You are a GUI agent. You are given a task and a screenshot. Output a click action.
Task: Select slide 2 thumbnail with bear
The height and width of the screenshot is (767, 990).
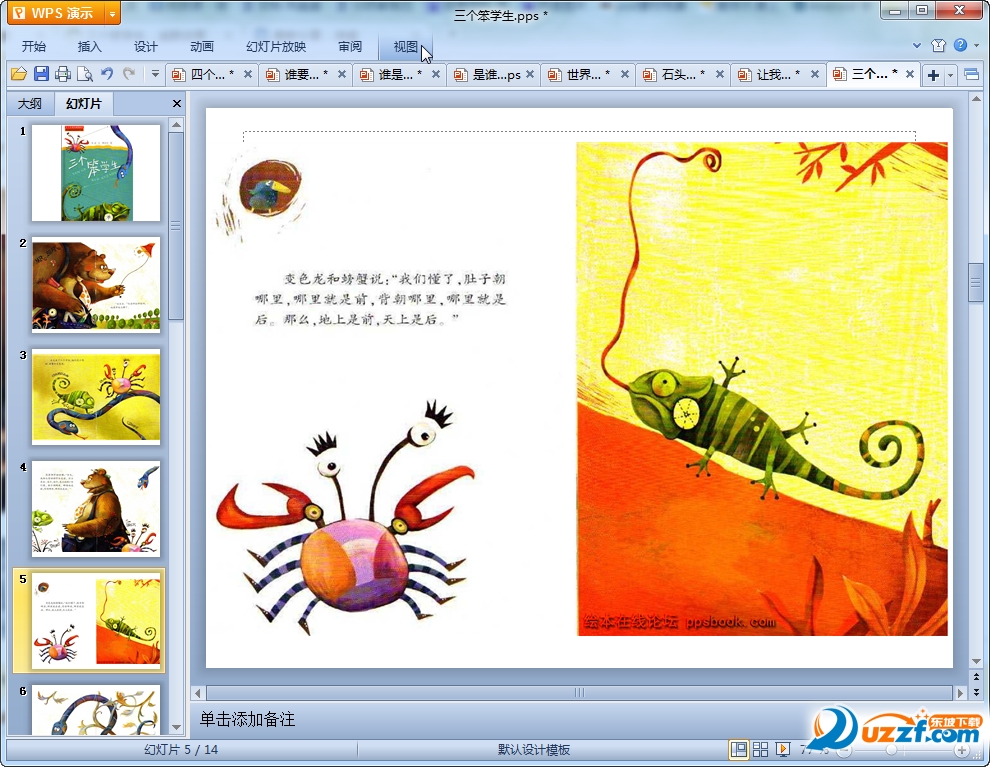tap(96, 285)
